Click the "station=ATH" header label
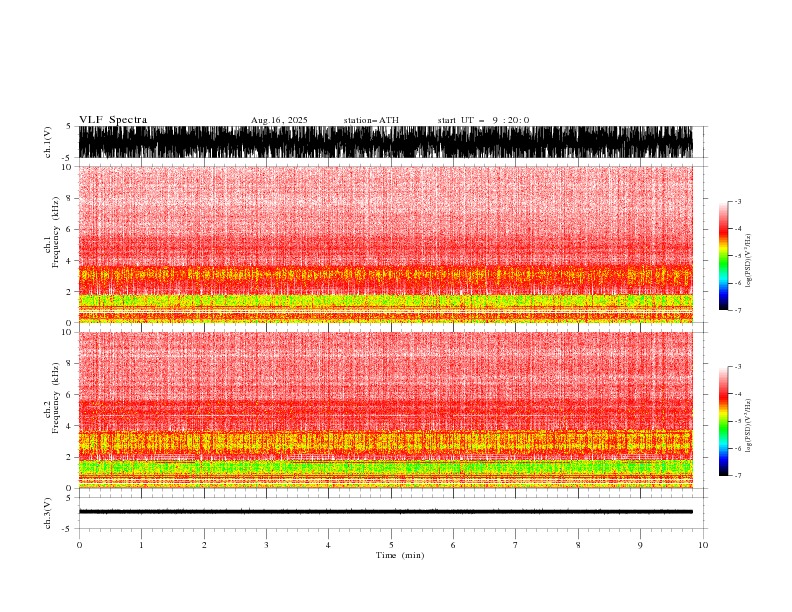Image resolution: width=792 pixels, height=612 pixels. 371,120
